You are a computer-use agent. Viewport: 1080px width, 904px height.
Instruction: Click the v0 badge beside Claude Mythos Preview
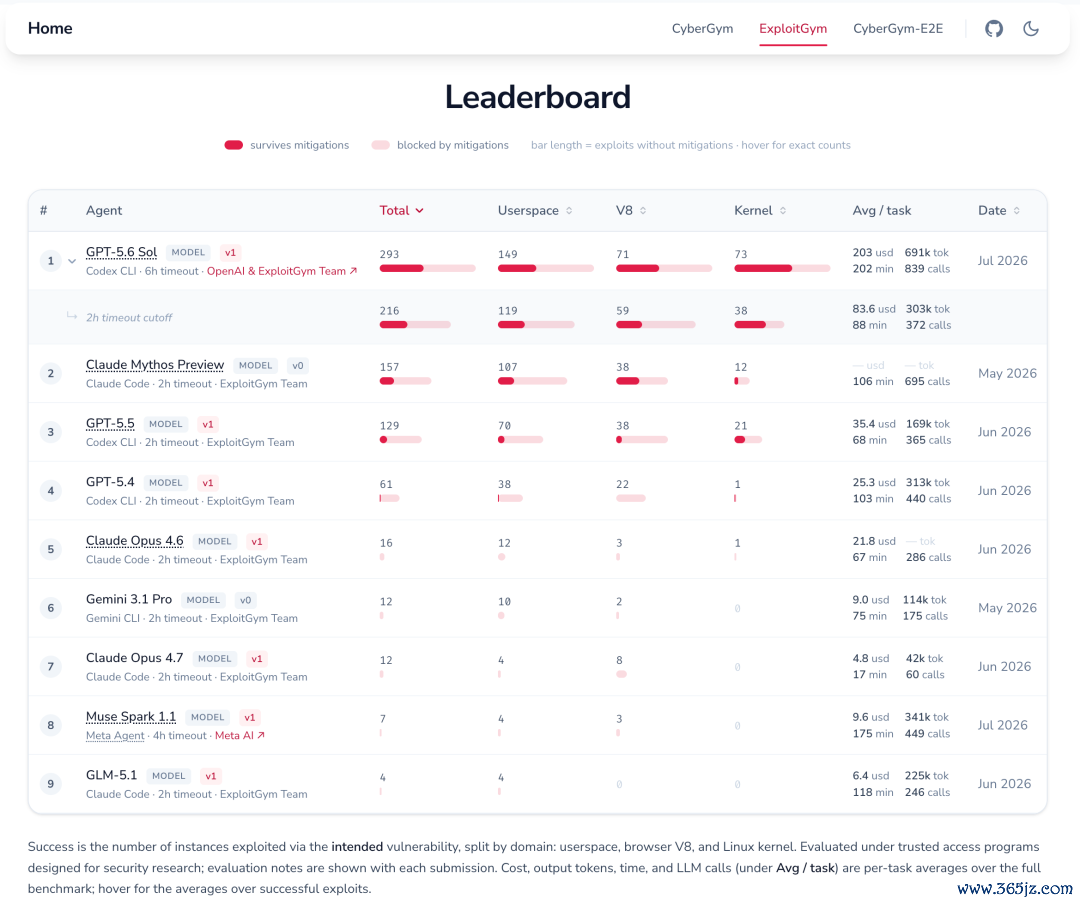coord(298,366)
